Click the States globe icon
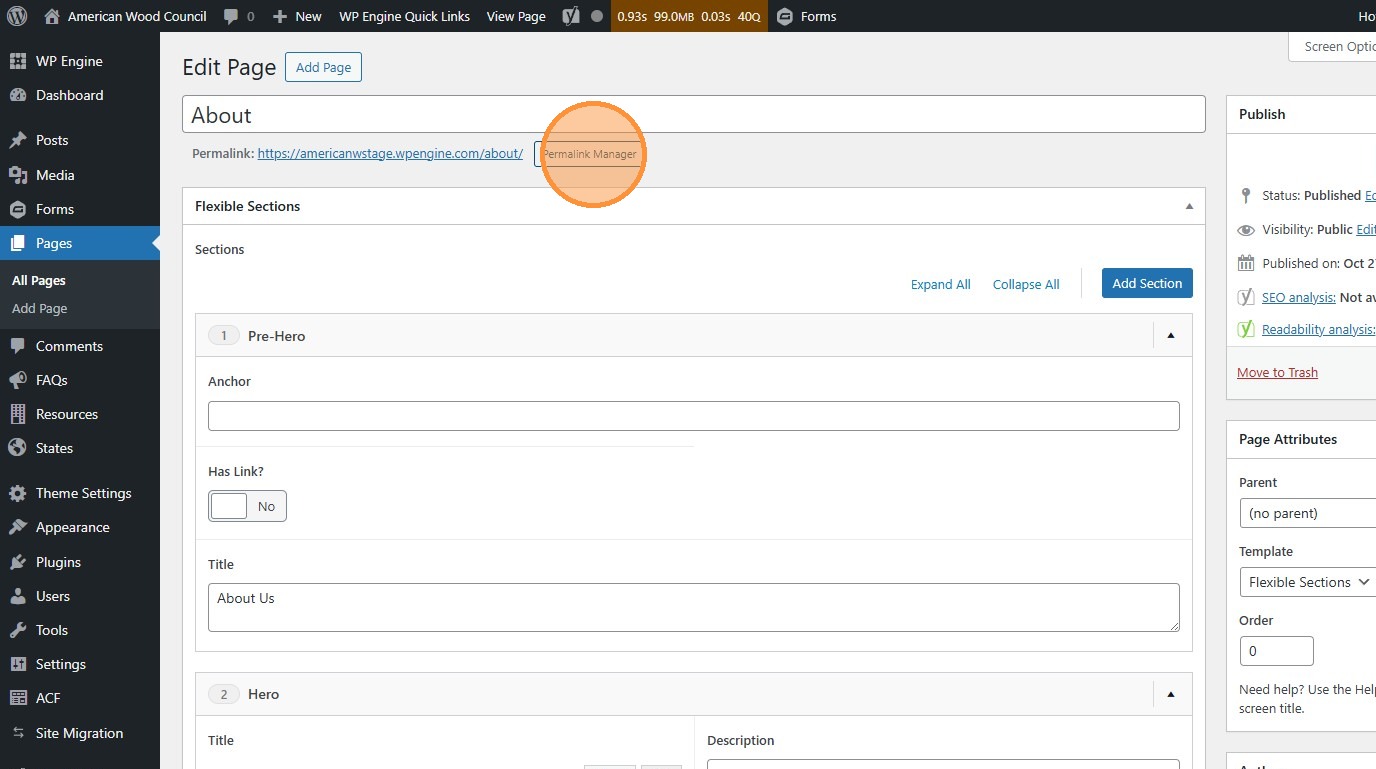Image resolution: width=1376 pixels, height=769 pixels. 17,448
